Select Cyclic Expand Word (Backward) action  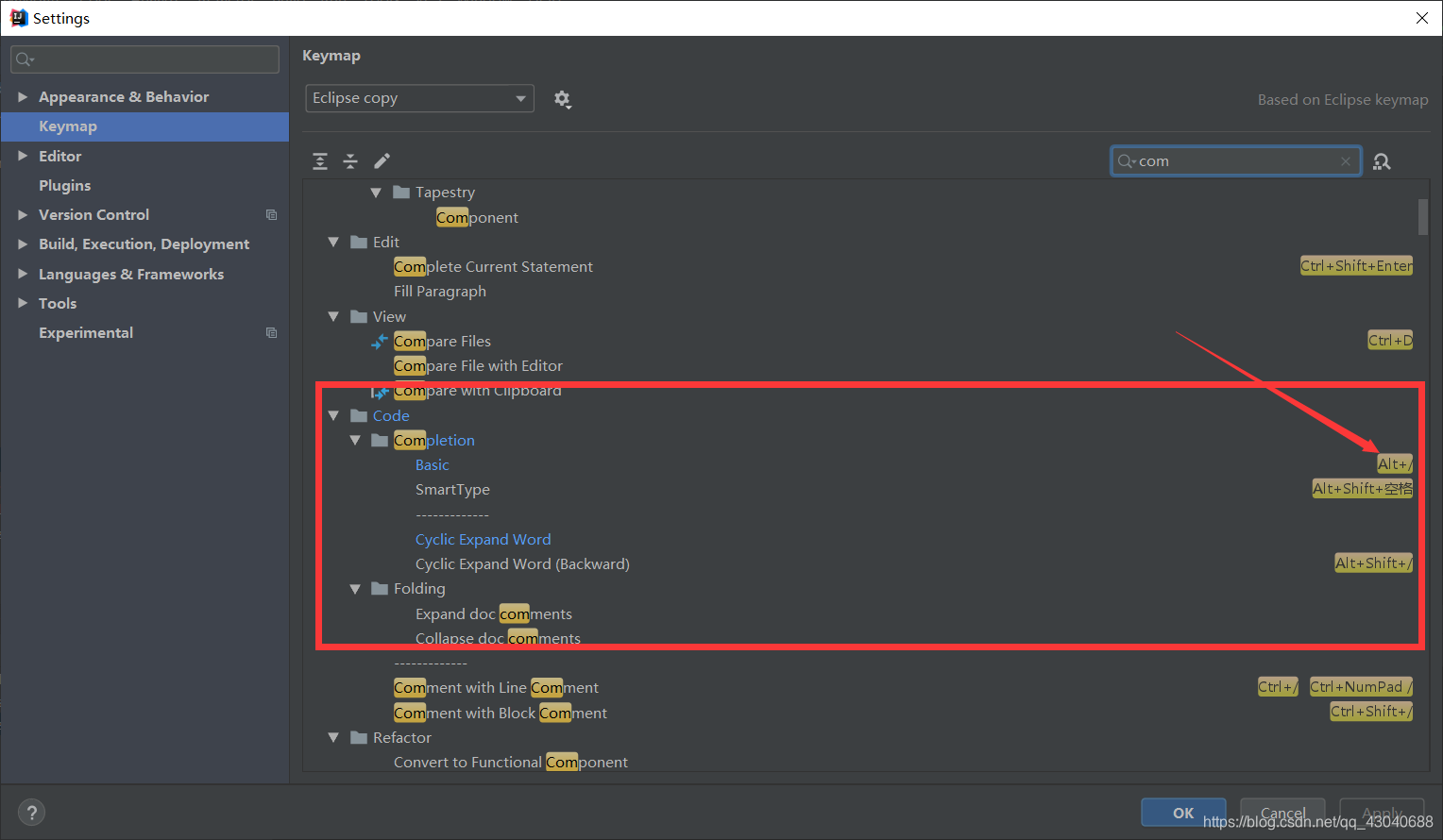pyautogui.click(x=522, y=564)
